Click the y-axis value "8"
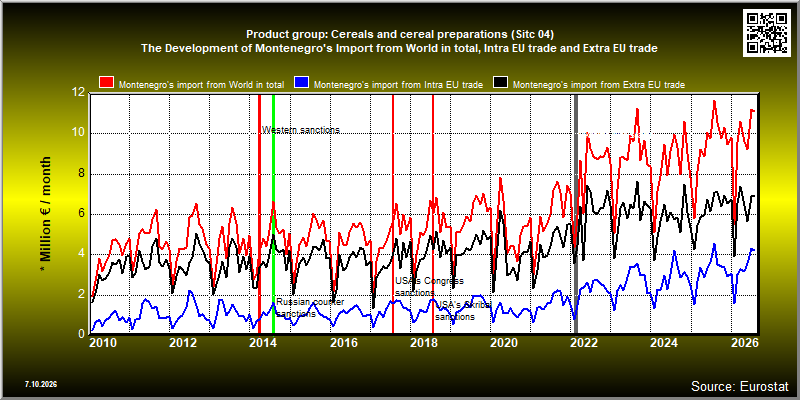800x400 pixels. tap(81, 174)
